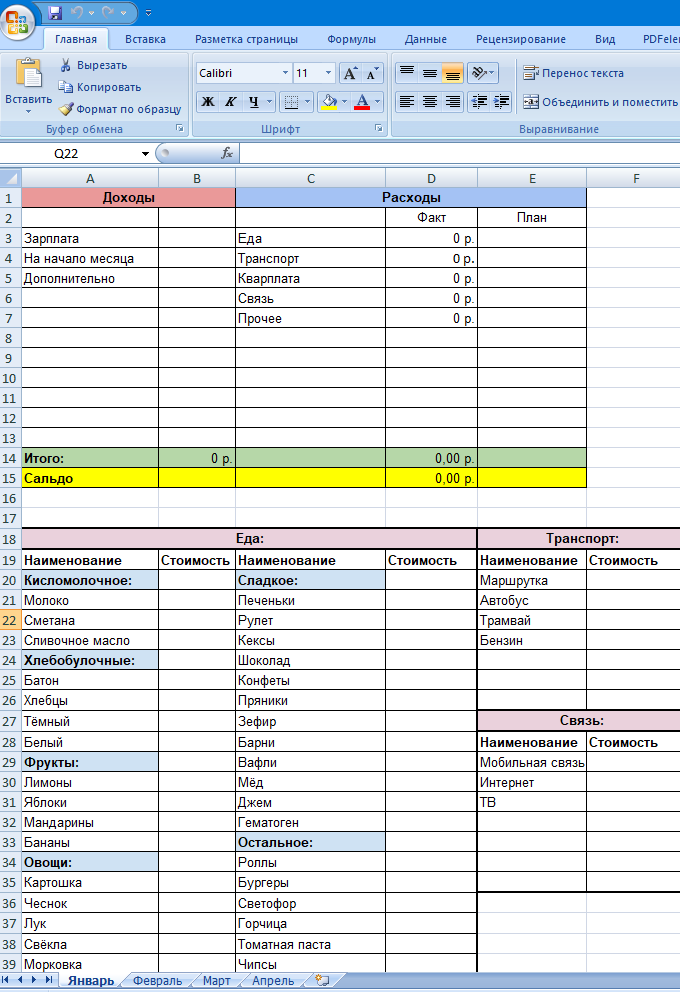Expand the Name Box dropdown arrow

coord(145,154)
